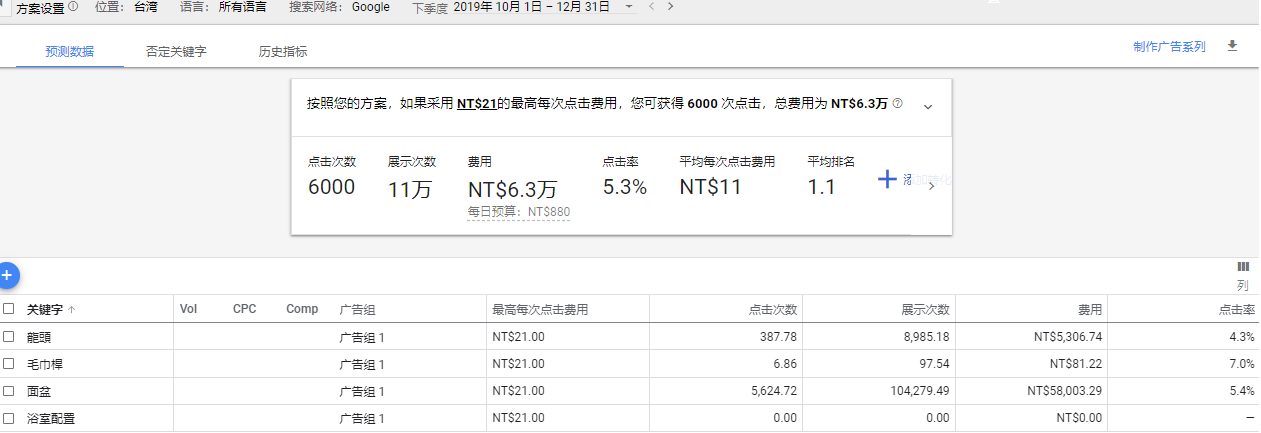Click the download icon next to 制作广告系列
Image resolution: width=1261 pixels, height=433 pixels.
[x=1232, y=46]
